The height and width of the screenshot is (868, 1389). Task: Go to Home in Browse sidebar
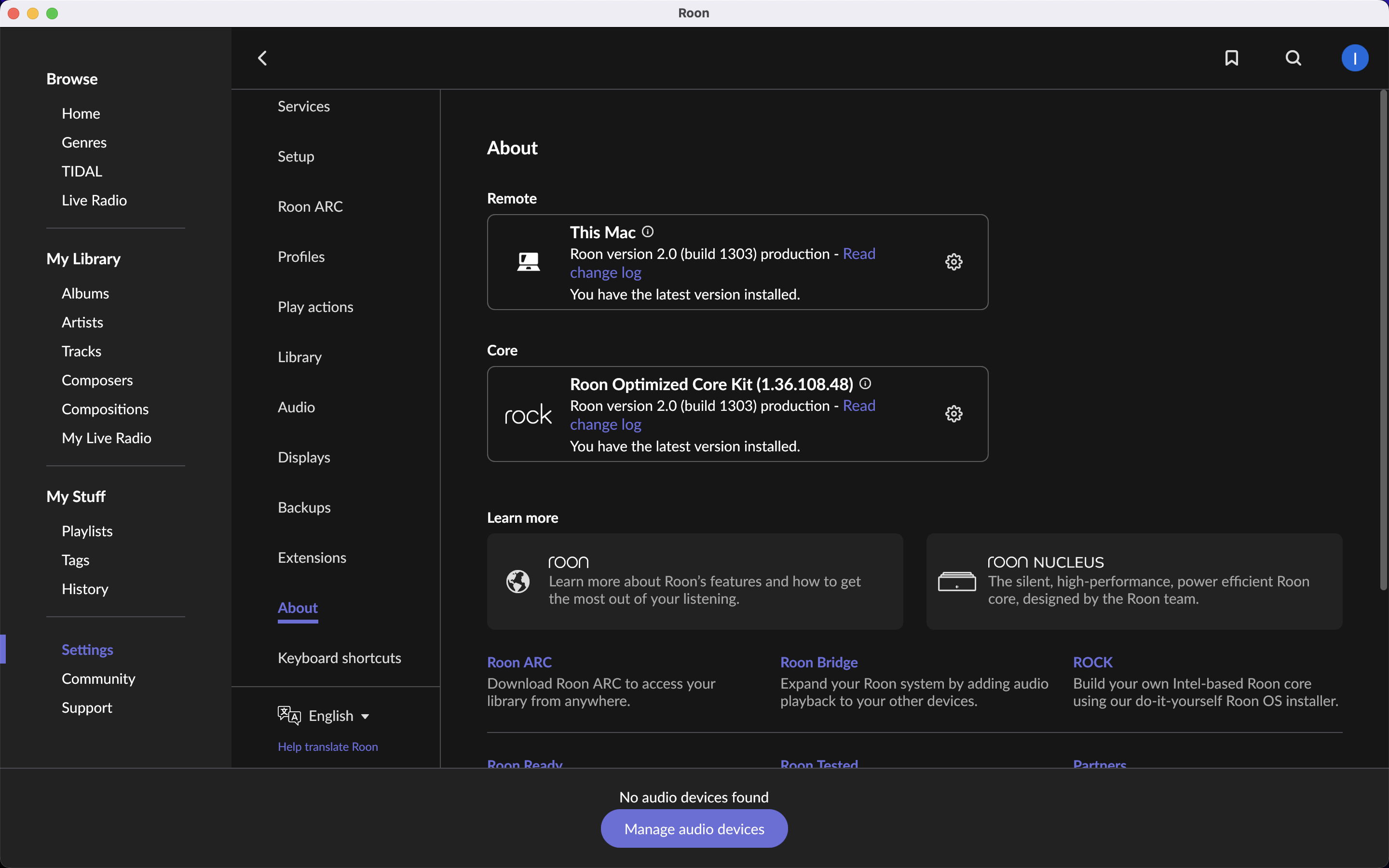click(81, 114)
